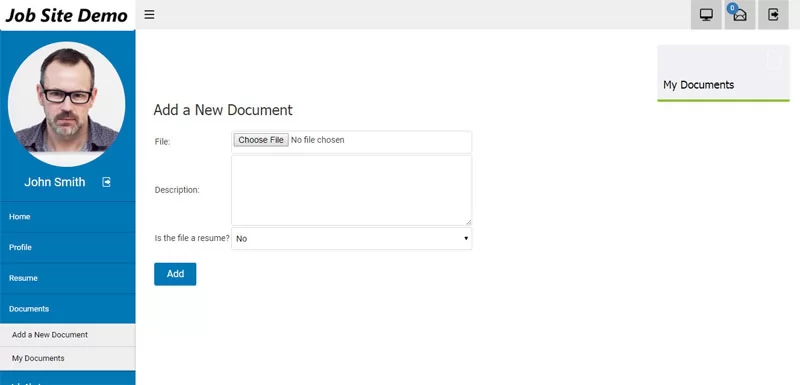Screen dimensions: 800x385
Task: Toggle the hamburger menu icon
Action: point(149,14)
